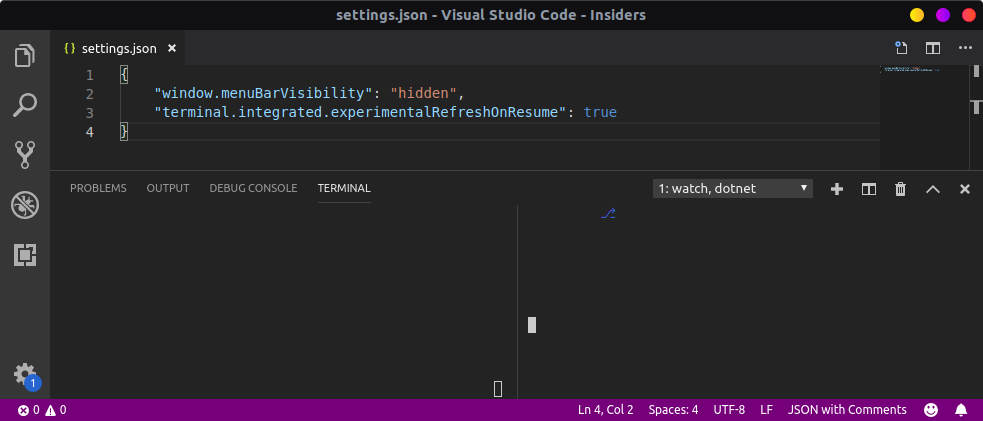Change end of line sequence 'LF'

coord(766,410)
